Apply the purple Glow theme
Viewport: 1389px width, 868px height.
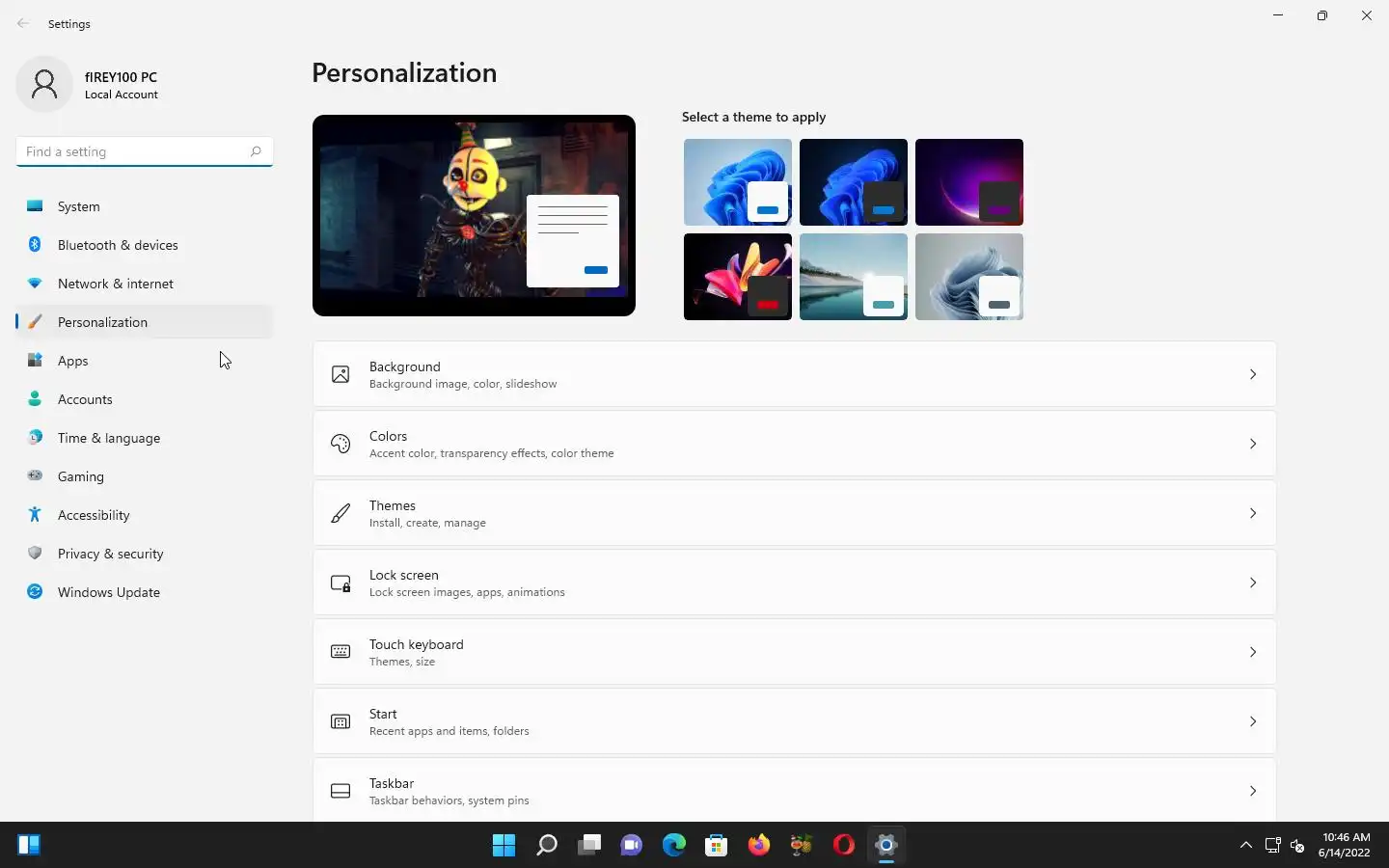point(969,182)
